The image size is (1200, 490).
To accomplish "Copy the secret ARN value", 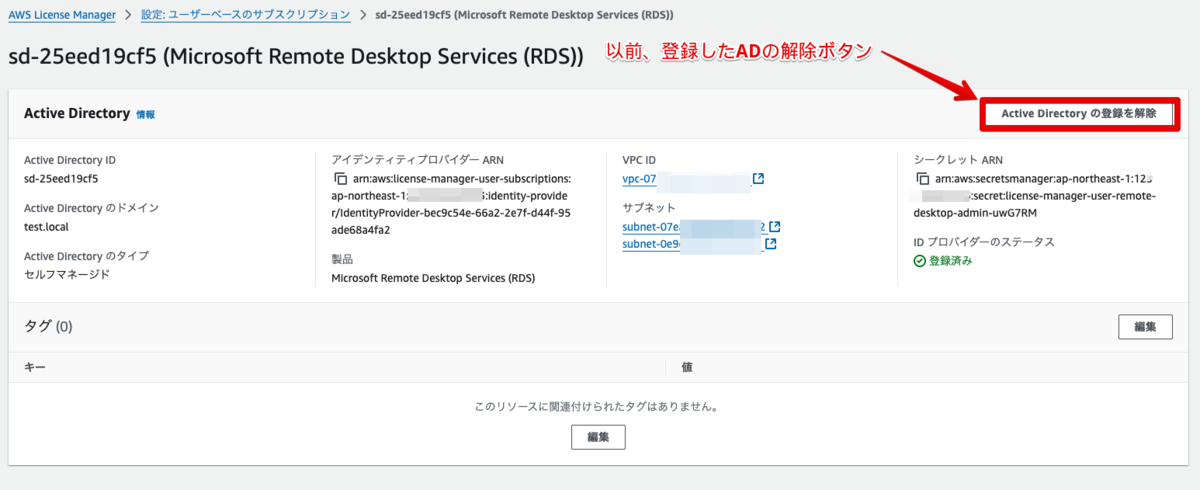I will pos(923,179).
